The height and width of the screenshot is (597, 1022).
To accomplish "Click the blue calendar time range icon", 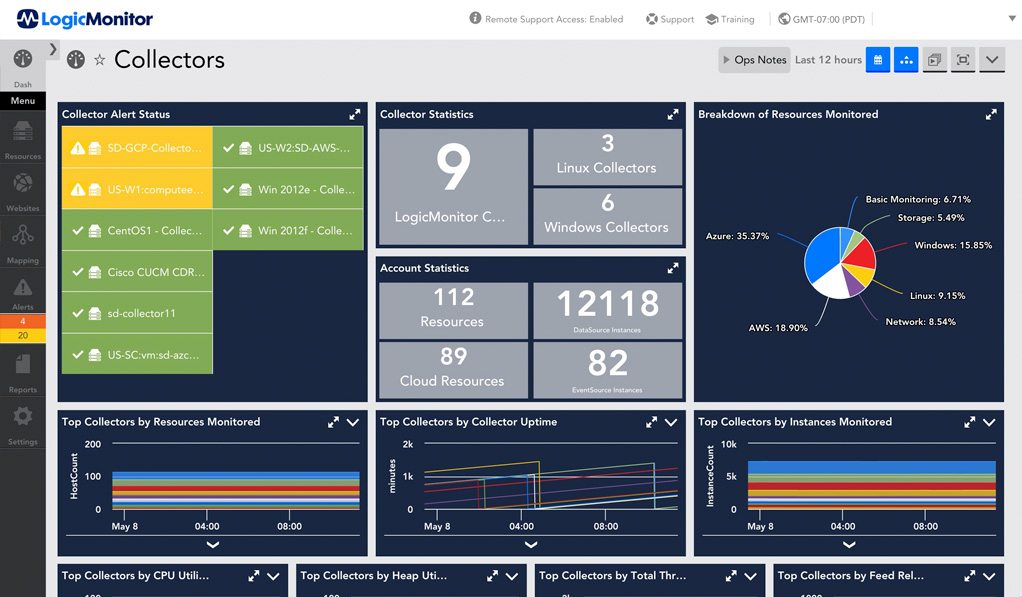I will click(877, 60).
